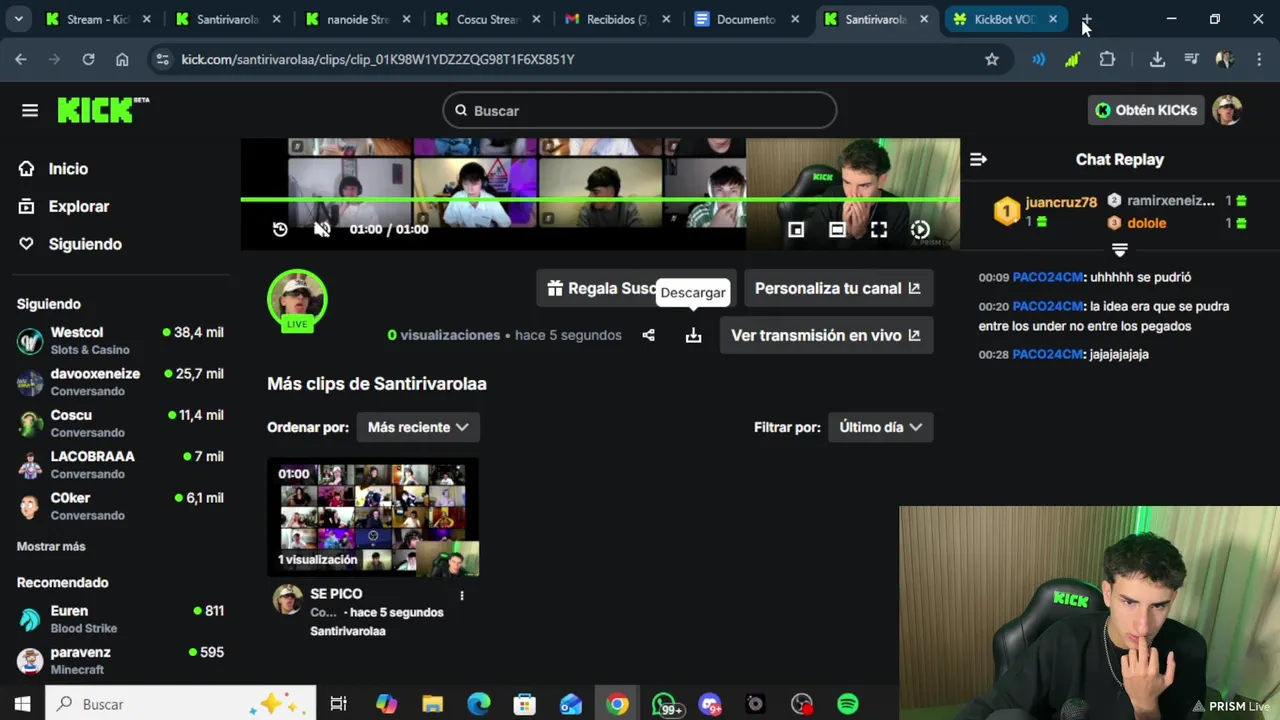Toggle theater mode in the clip player
This screenshot has height=720, width=1280.
[x=837, y=230]
